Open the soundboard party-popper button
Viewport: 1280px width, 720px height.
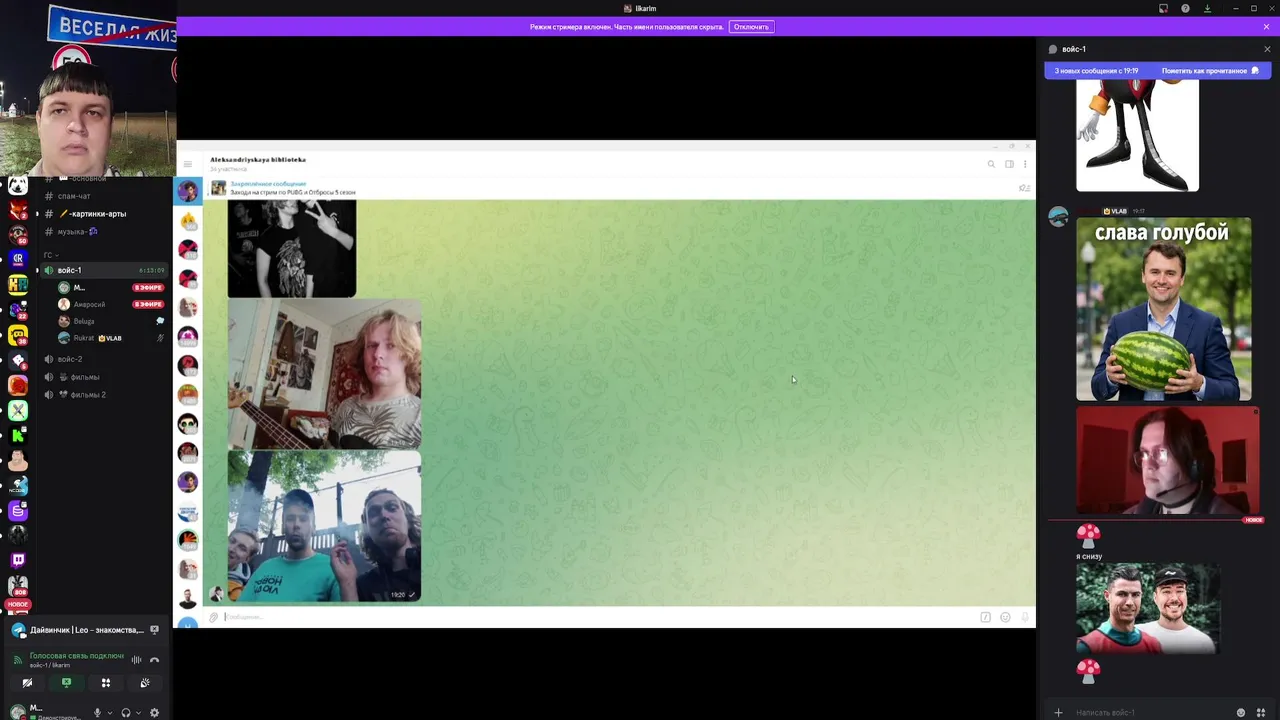pos(145,683)
